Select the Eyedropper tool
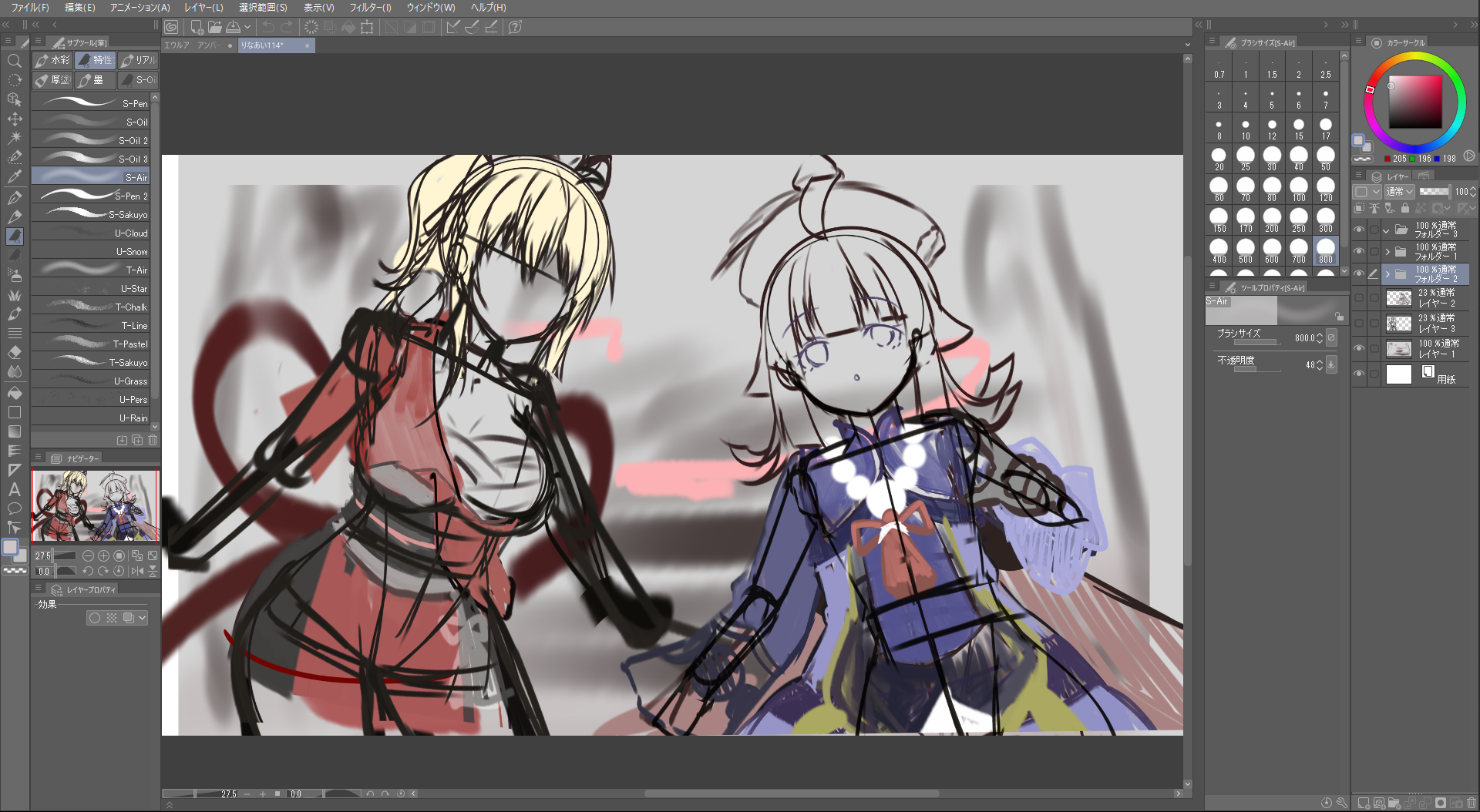This screenshot has height=812, width=1480. (x=14, y=177)
